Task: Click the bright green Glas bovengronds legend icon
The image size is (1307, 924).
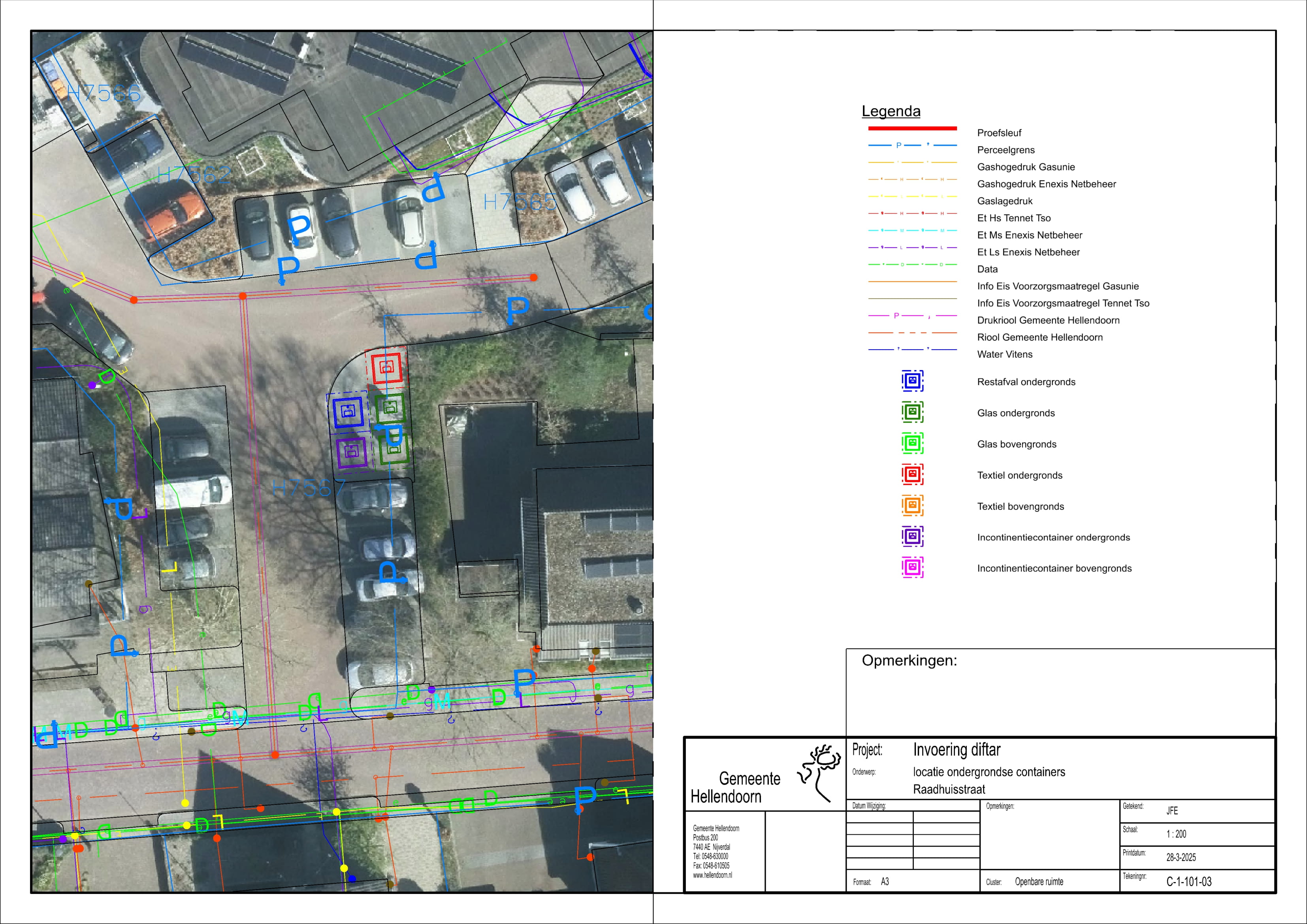Action: pyautogui.click(x=912, y=443)
